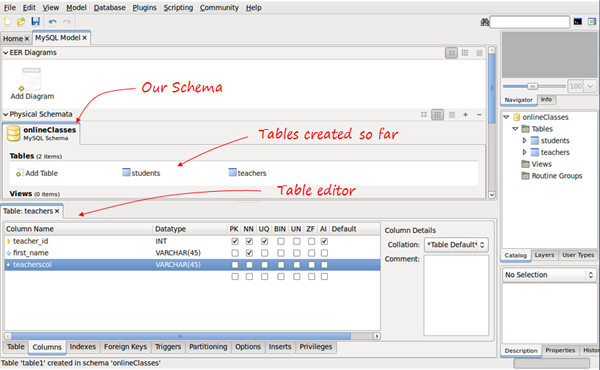The width and height of the screenshot is (600, 370).
Task: Click the search input field in toolbar
Action: (x=529, y=22)
